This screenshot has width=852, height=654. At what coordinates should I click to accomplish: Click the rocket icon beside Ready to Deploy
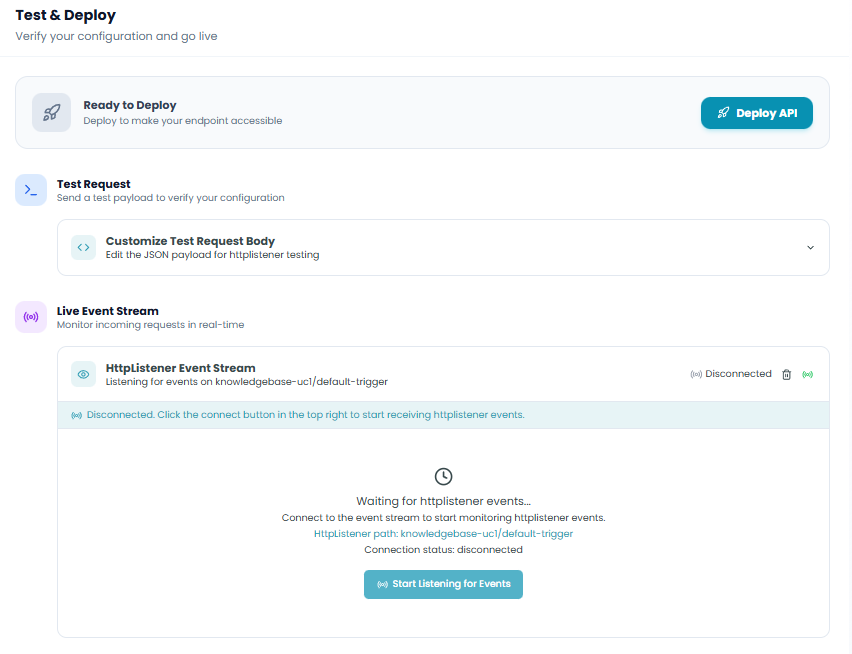point(51,113)
